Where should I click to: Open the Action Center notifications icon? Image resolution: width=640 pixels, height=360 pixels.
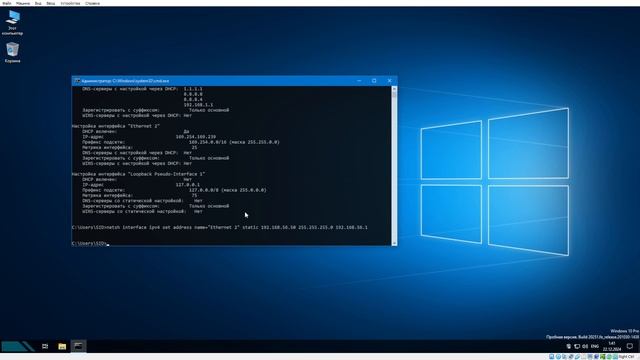[x=630, y=346]
